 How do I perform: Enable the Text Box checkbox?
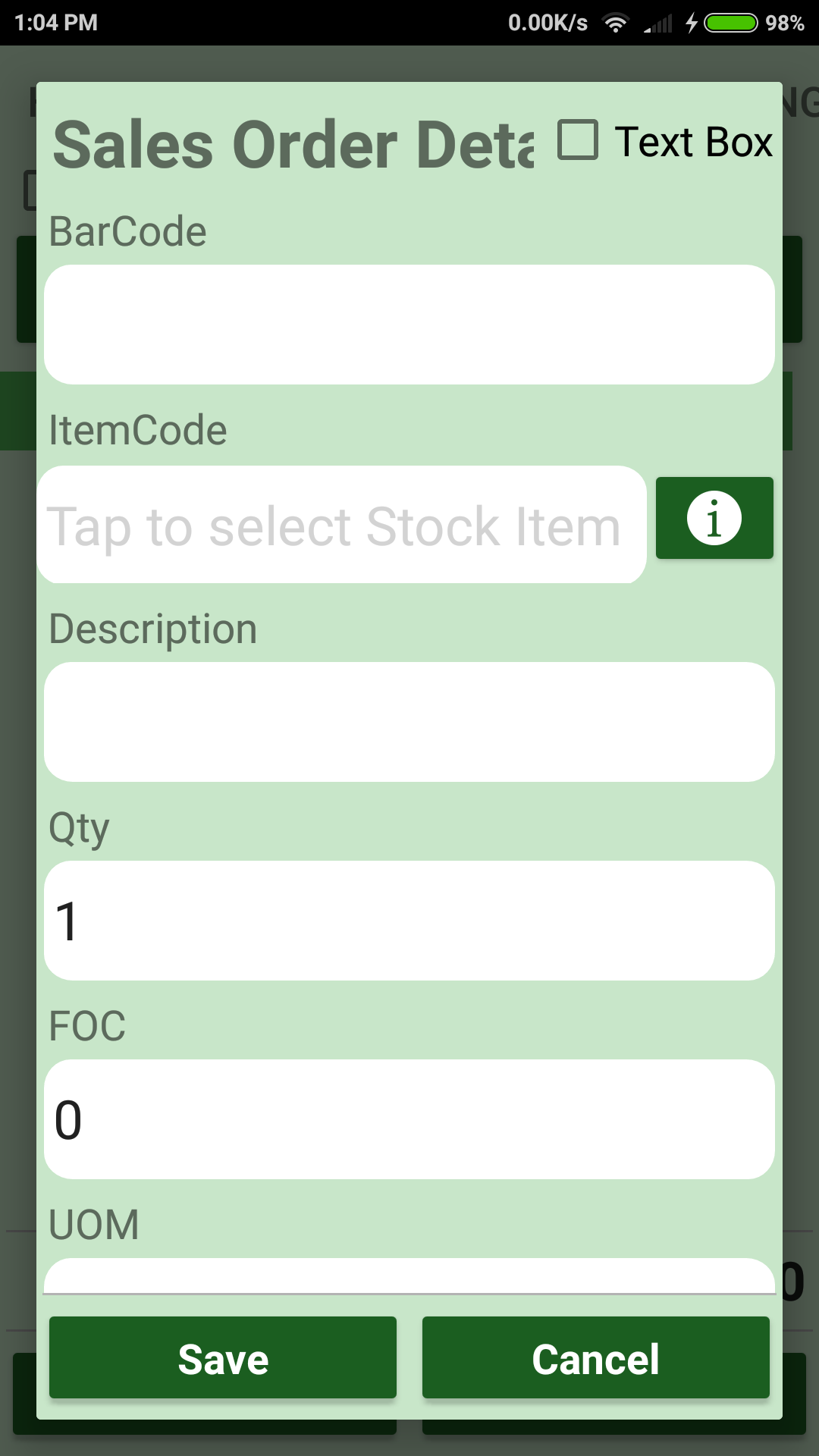pyautogui.click(x=578, y=140)
